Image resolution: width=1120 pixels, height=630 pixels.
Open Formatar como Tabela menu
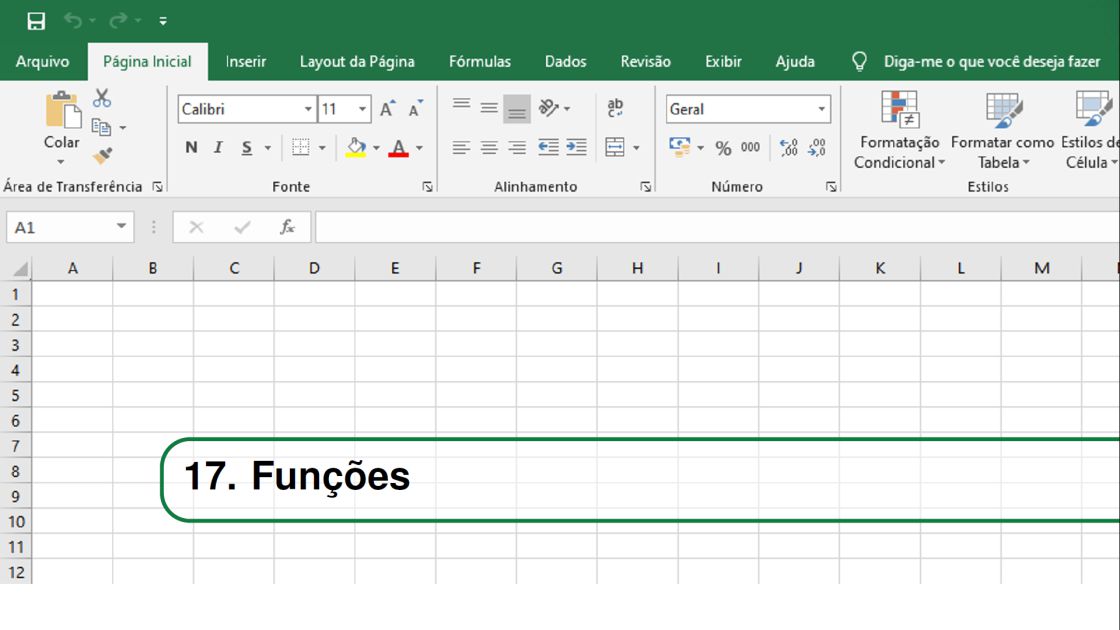point(1003,130)
